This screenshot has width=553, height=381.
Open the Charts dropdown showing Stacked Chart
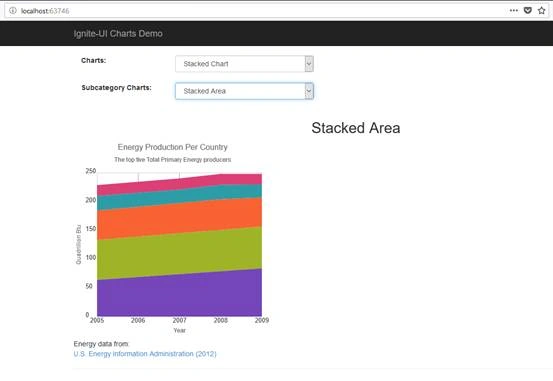244,64
